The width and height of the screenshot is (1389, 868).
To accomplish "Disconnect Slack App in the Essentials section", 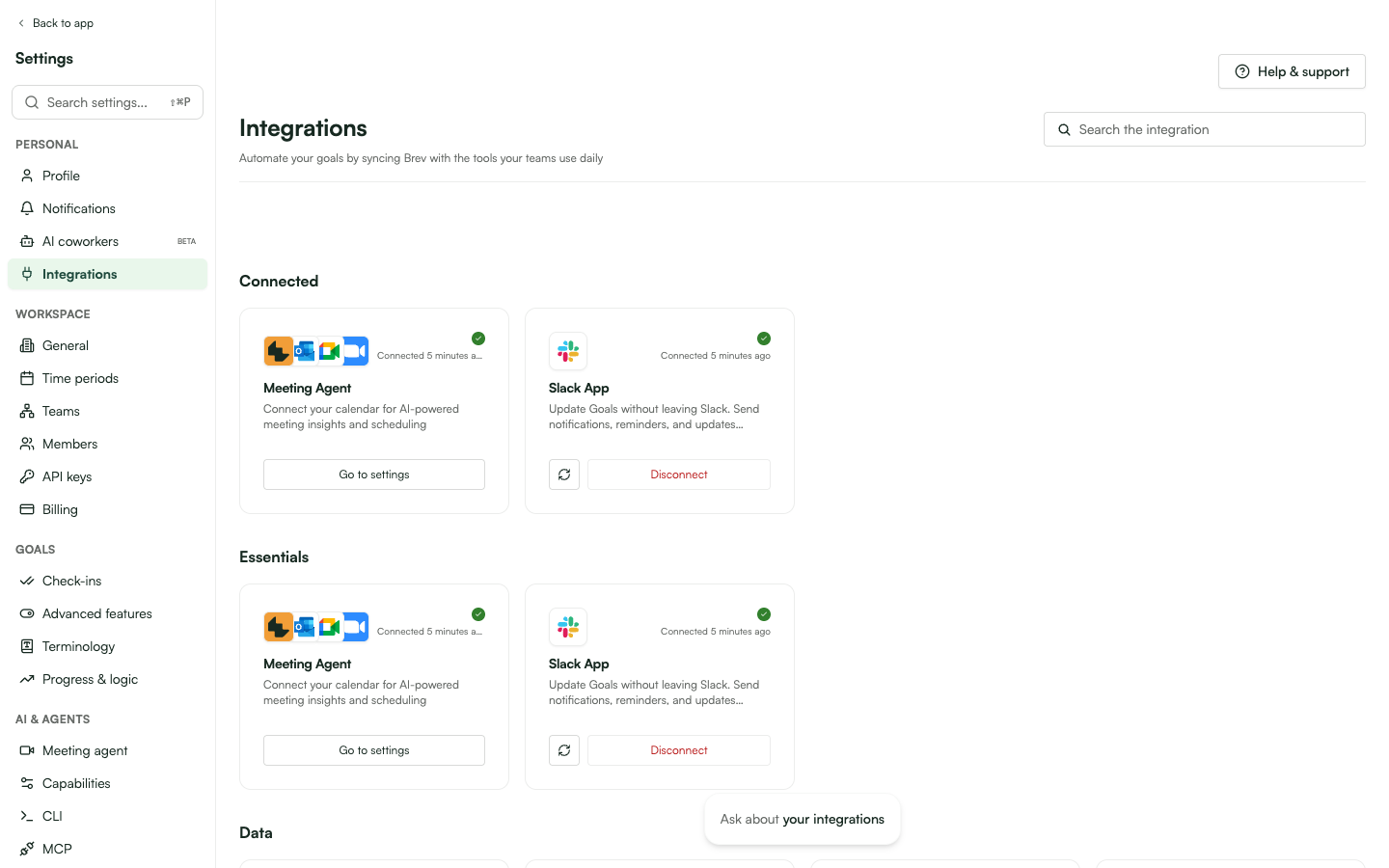I will point(679,750).
